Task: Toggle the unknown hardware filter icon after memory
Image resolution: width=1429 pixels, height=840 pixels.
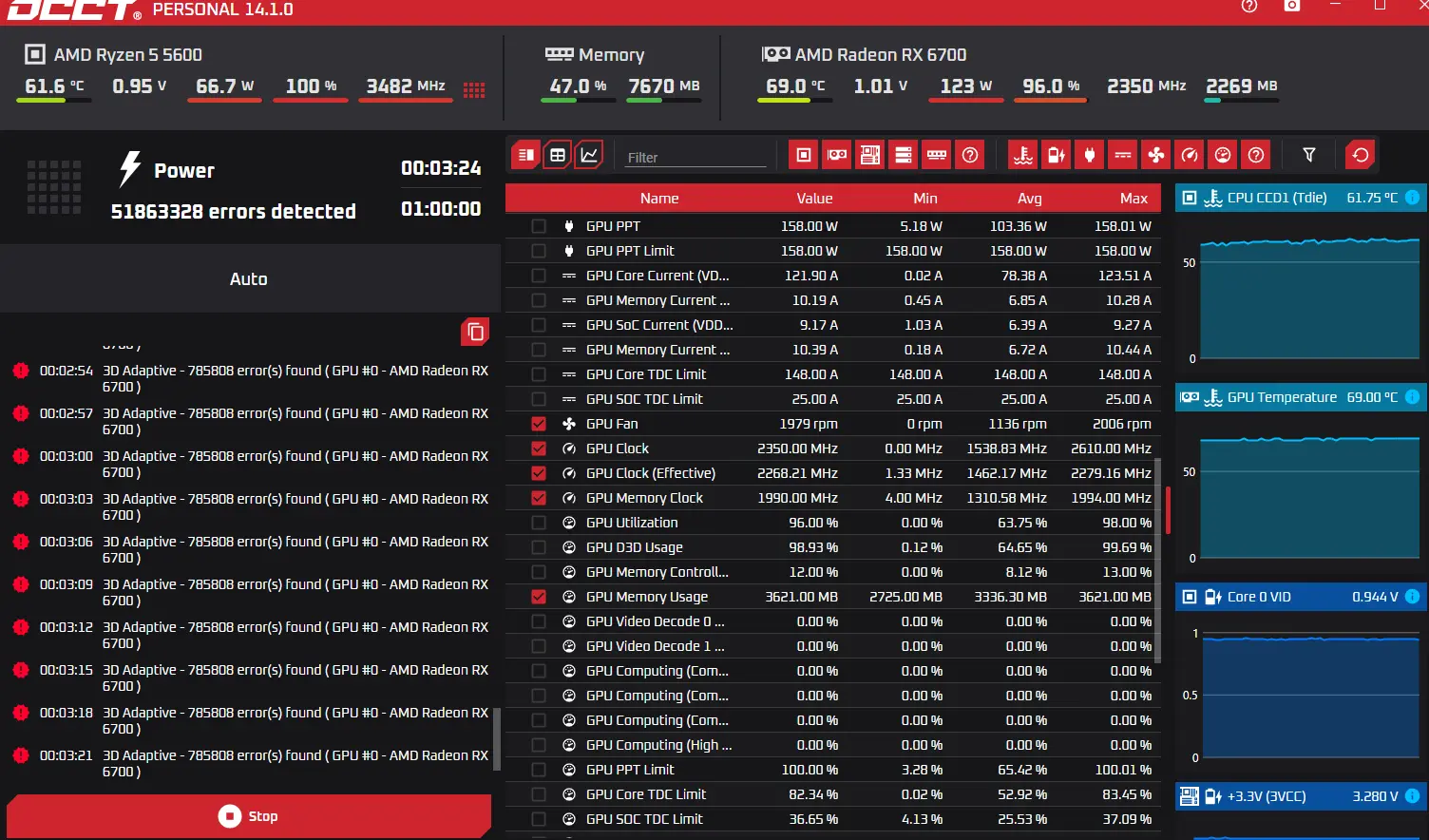Action: 970,155
